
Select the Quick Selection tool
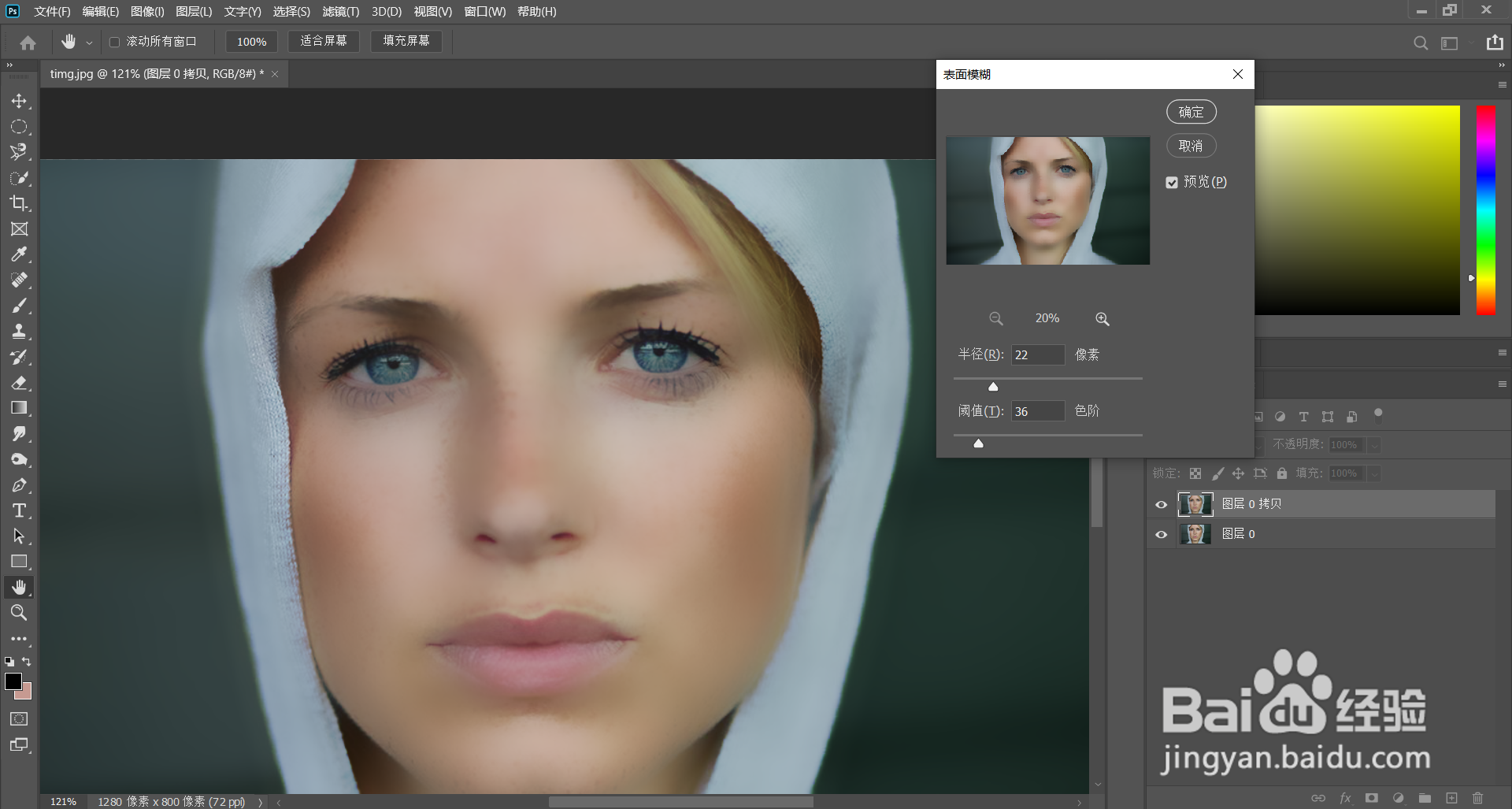coord(19,178)
